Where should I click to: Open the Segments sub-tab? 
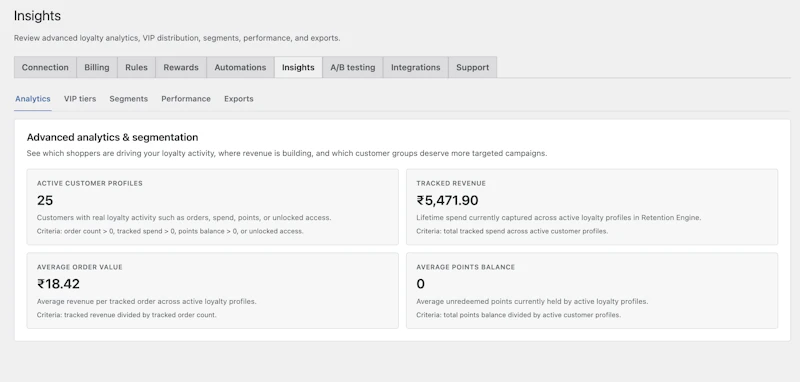pyautogui.click(x=129, y=99)
